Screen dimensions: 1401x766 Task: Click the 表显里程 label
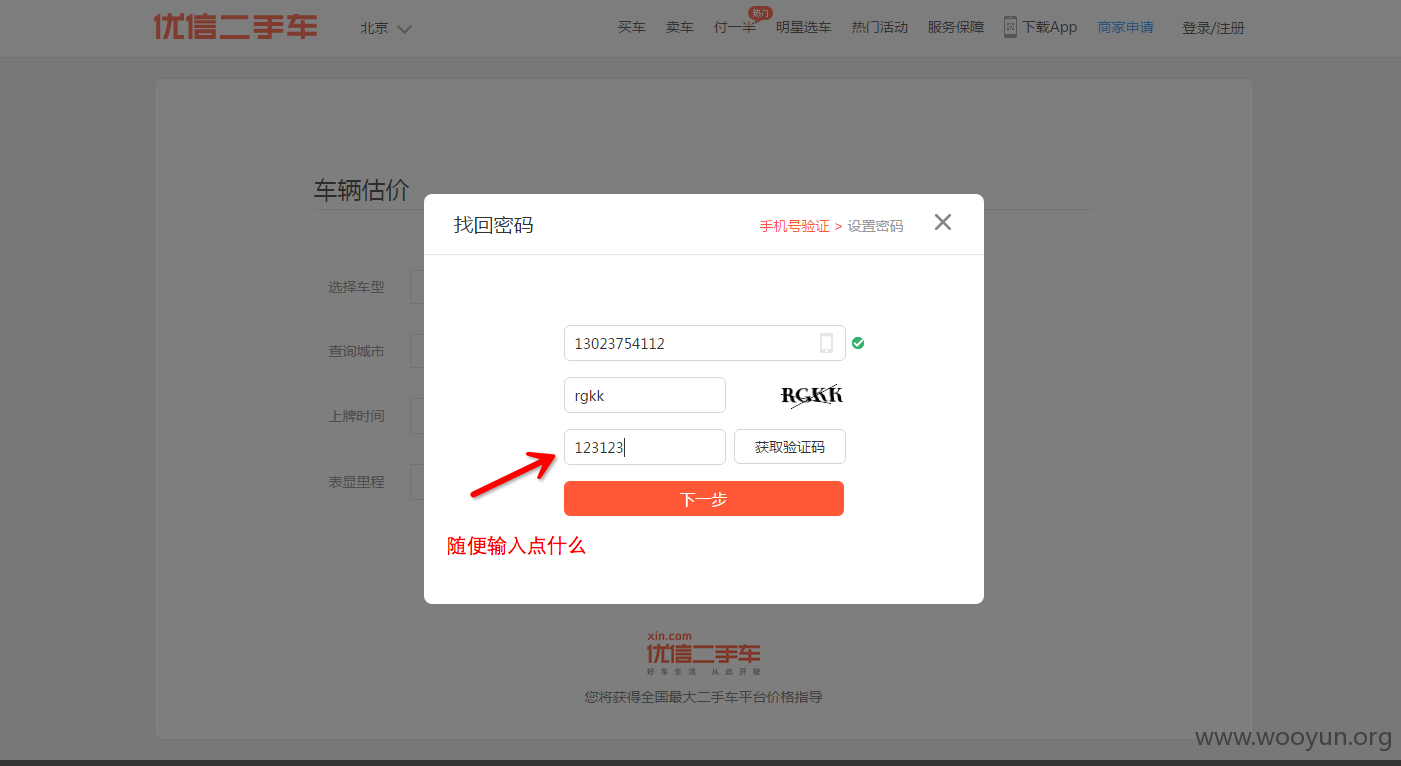[356, 482]
